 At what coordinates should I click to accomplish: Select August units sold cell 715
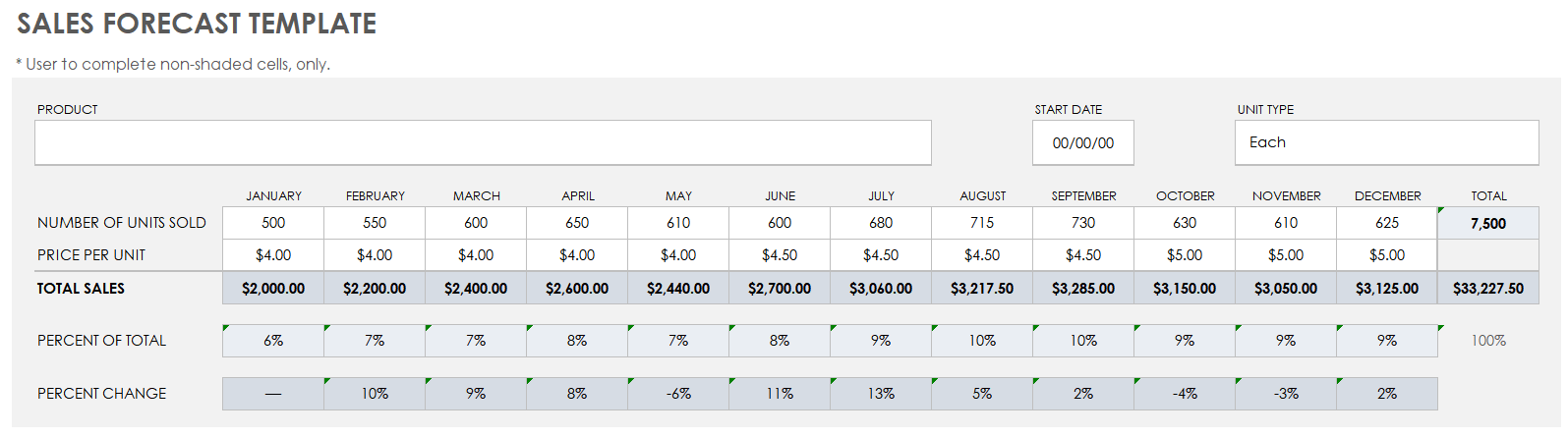982,223
